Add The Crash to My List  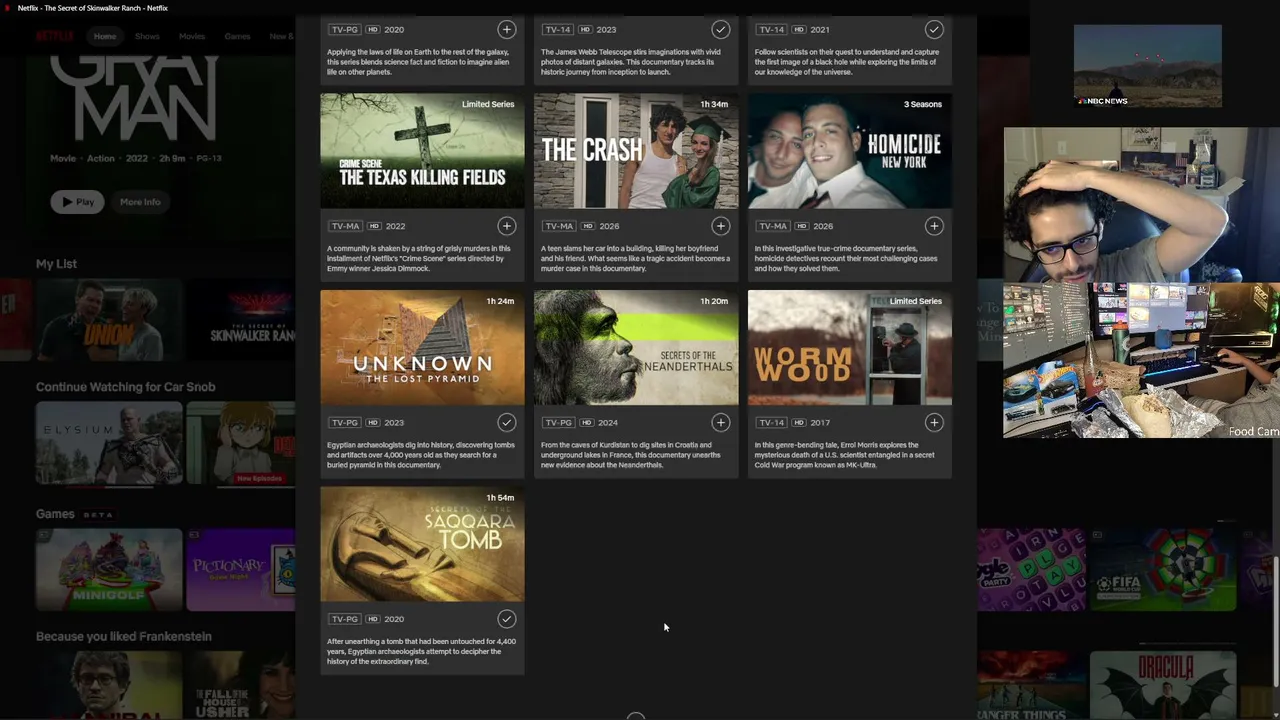[x=720, y=226]
